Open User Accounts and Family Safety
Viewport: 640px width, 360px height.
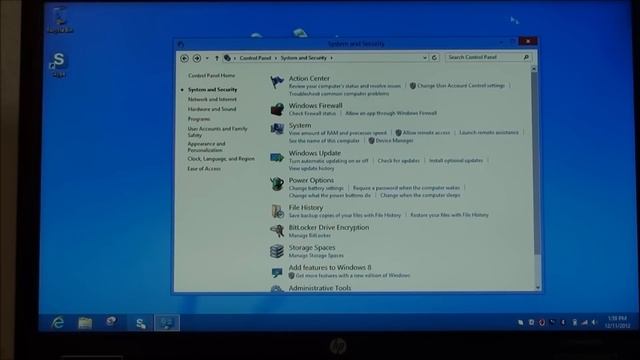(x=217, y=131)
